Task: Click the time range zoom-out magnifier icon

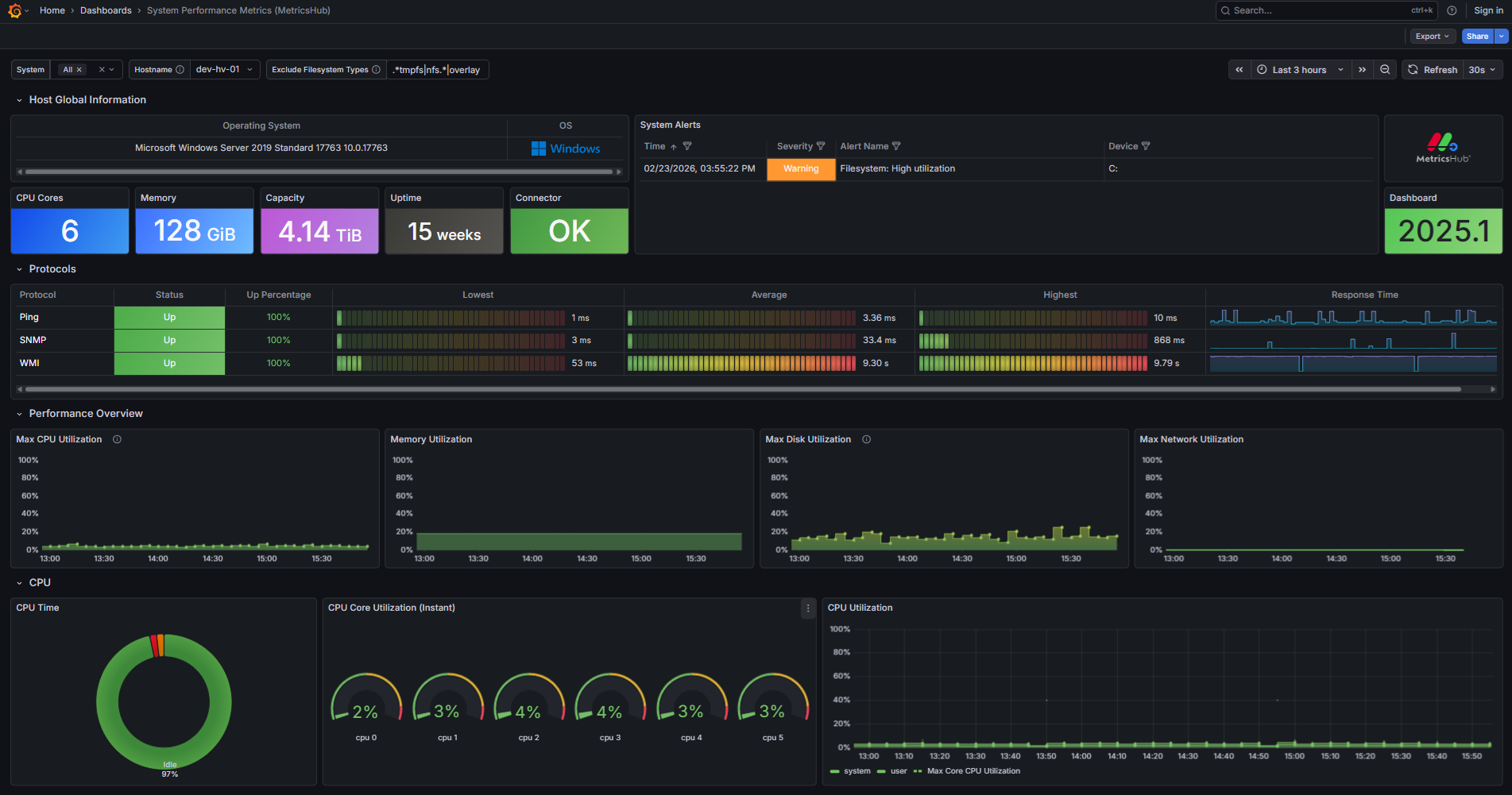Action: pyautogui.click(x=1385, y=69)
